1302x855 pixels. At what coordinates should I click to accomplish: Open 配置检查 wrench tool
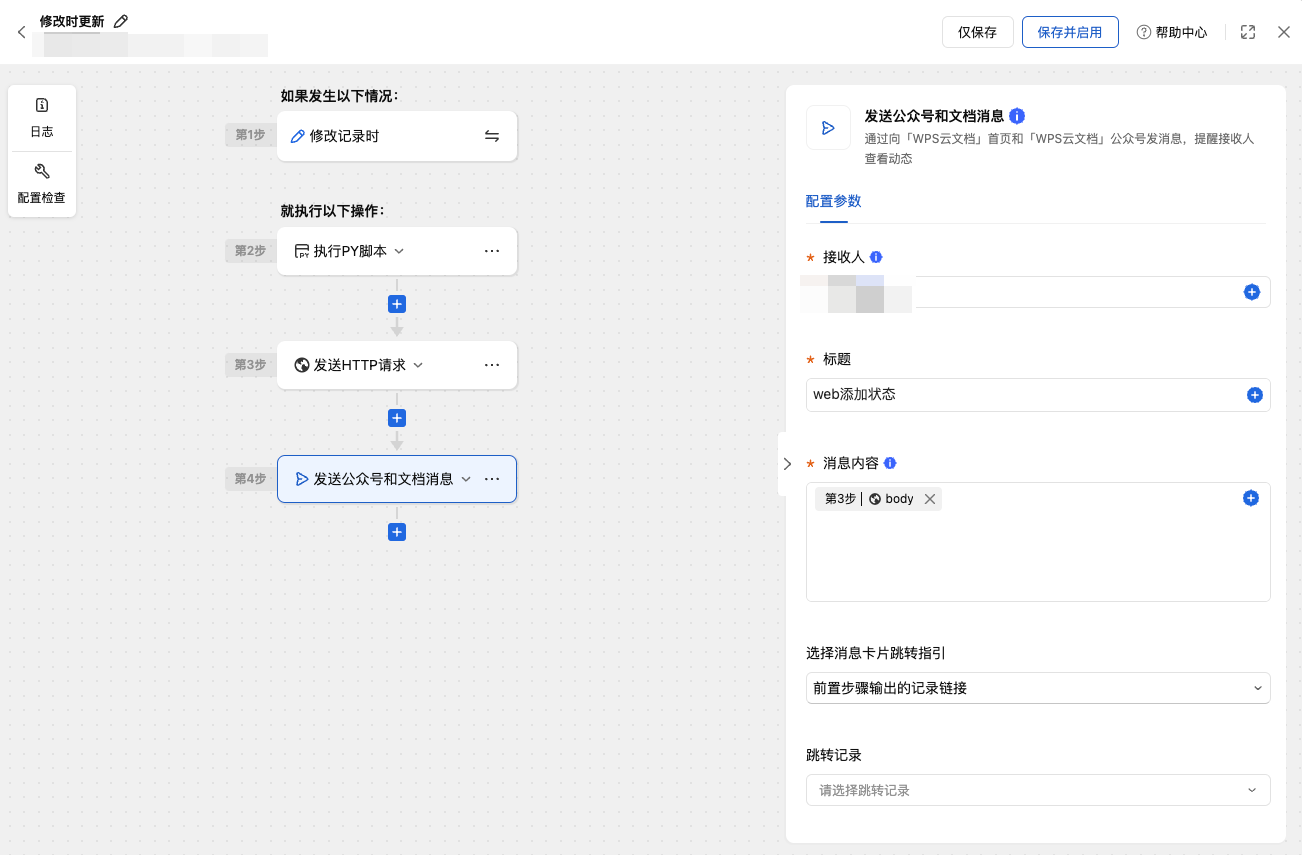click(x=42, y=184)
